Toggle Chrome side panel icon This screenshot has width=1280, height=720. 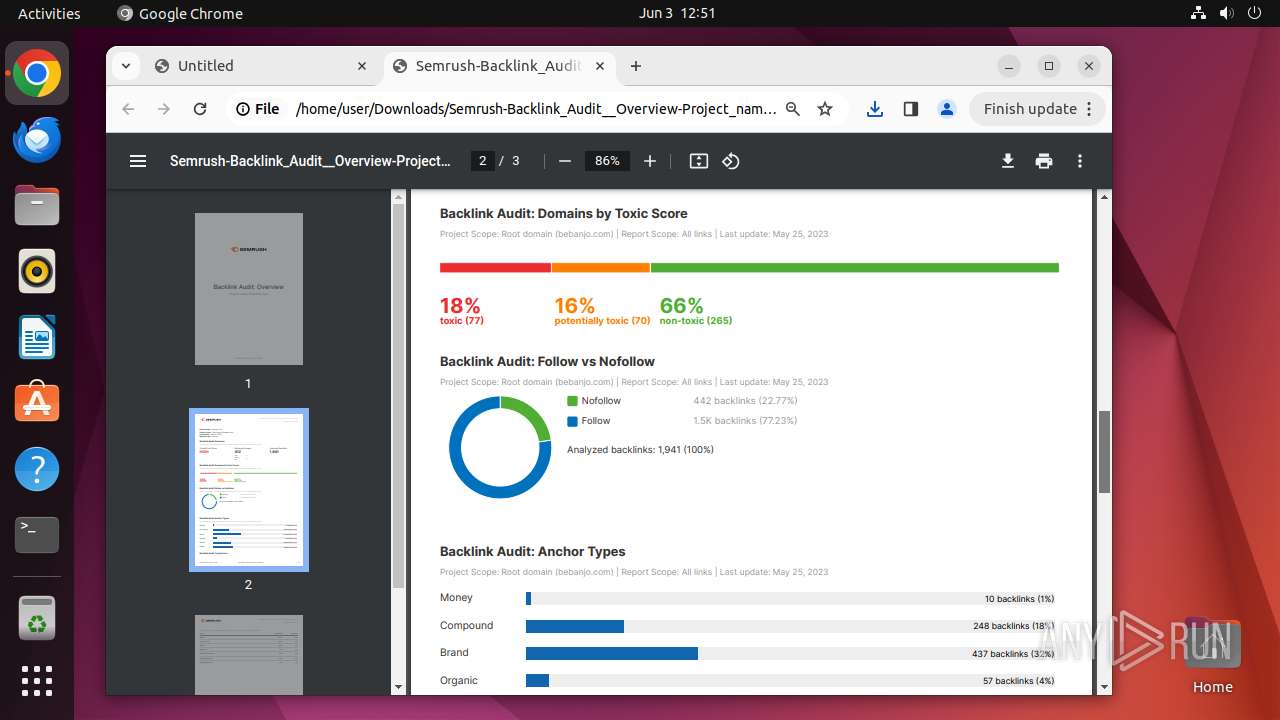click(x=911, y=109)
